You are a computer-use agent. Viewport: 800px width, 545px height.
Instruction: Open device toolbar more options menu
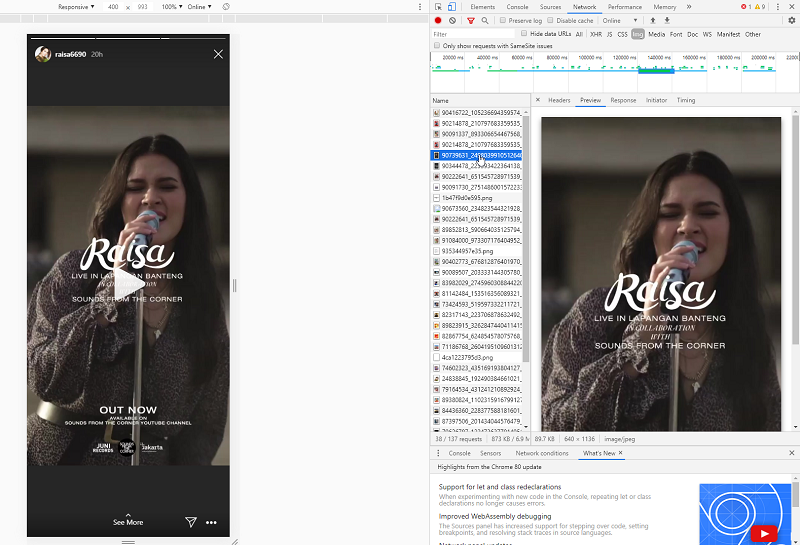coord(420,7)
